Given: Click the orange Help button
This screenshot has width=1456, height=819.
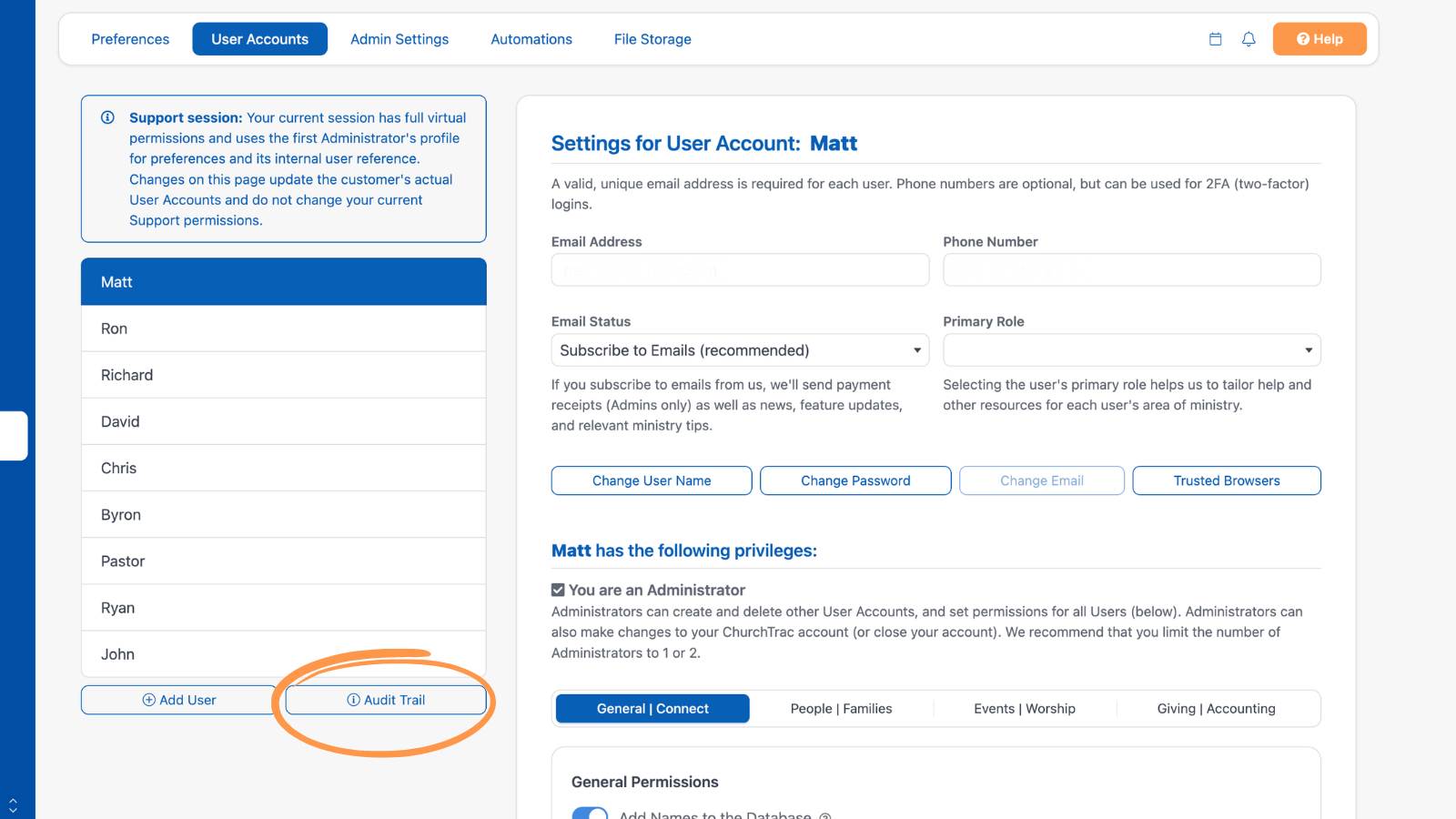Looking at the screenshot, I should 1319,39.
